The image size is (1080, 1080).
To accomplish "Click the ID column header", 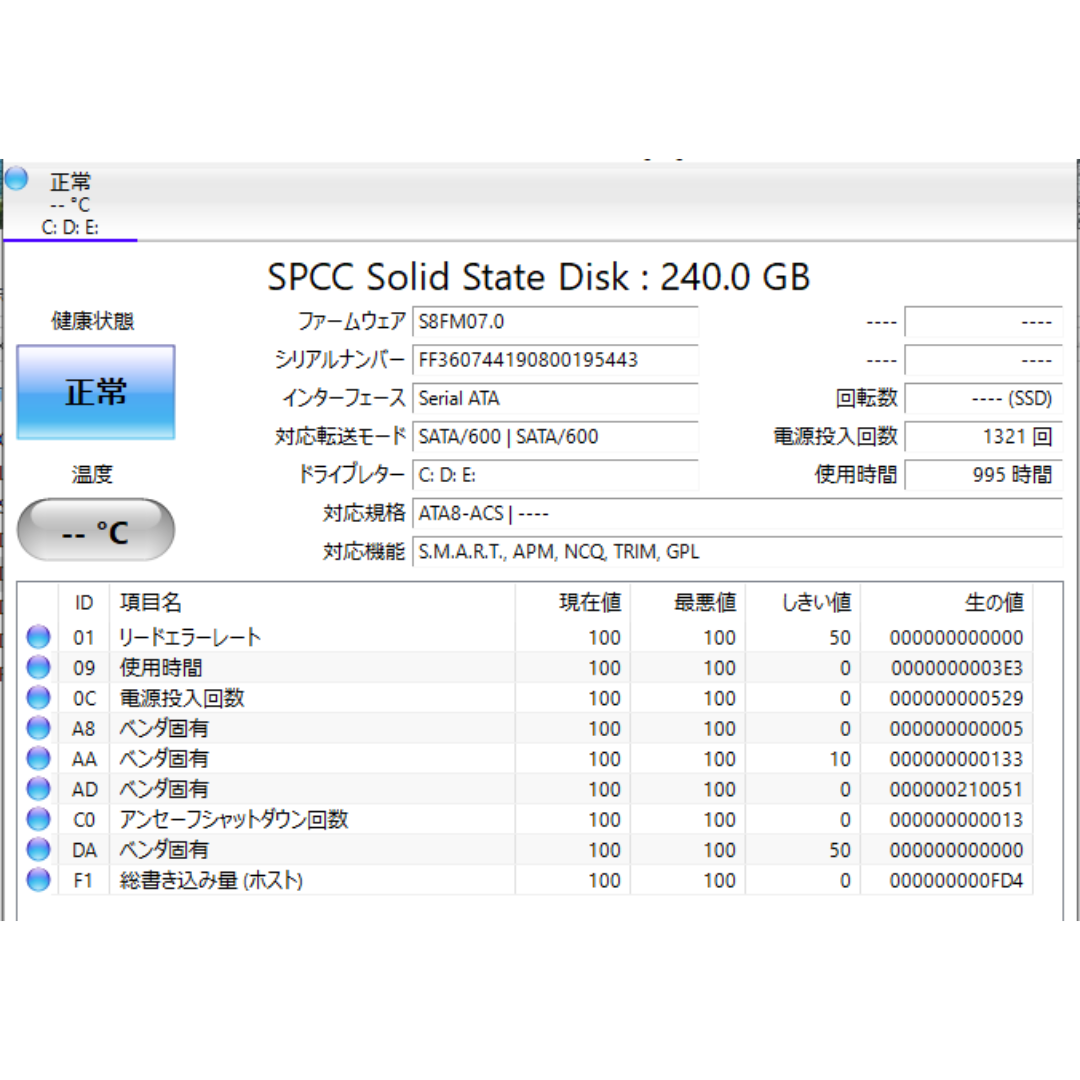I will pyautogui.click(x=84, y=603).
